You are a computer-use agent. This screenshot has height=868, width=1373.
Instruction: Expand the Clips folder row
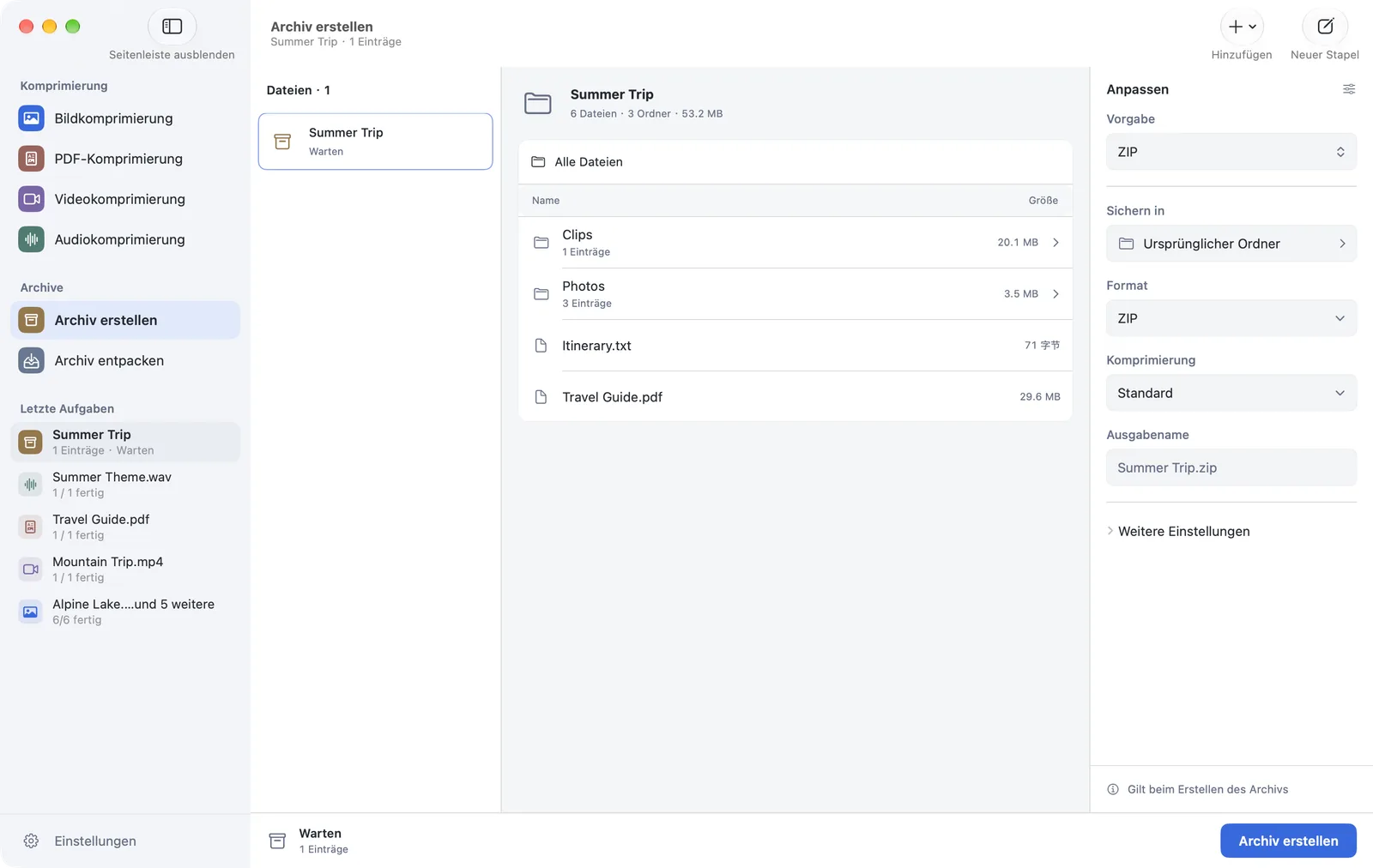(795, 243)
